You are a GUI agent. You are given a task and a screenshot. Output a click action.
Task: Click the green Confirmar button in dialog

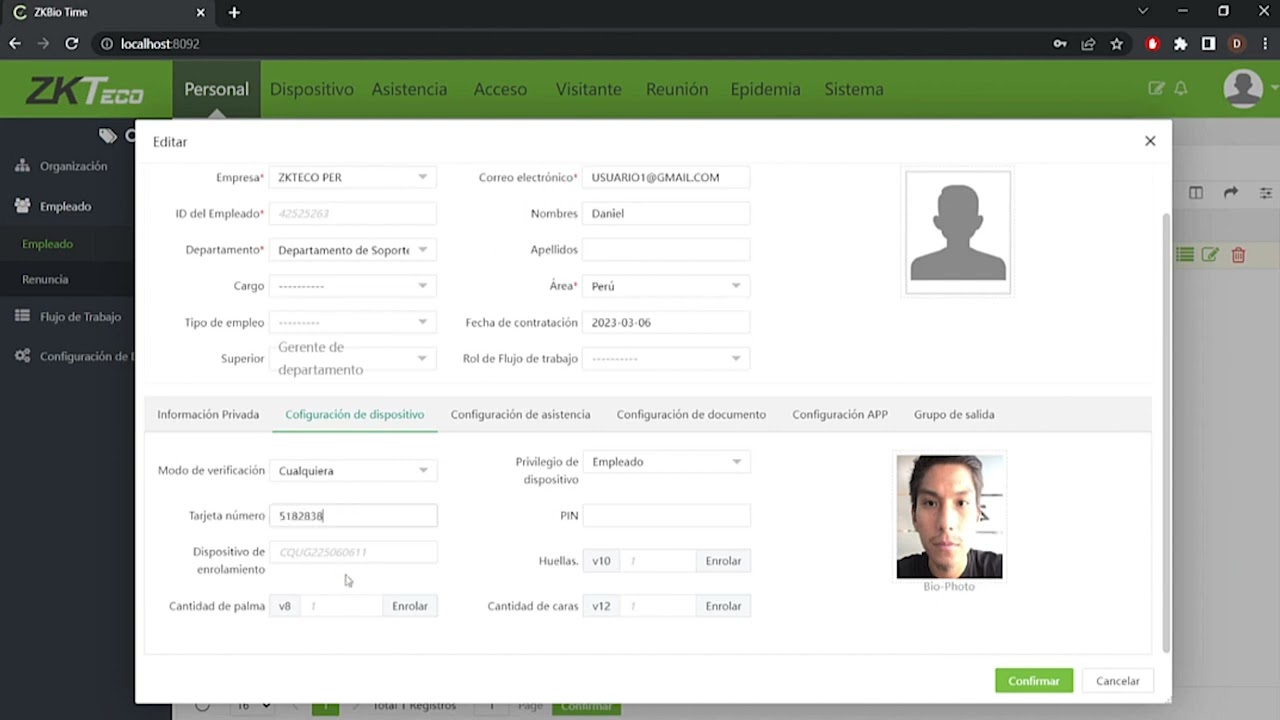point(1034,681)
